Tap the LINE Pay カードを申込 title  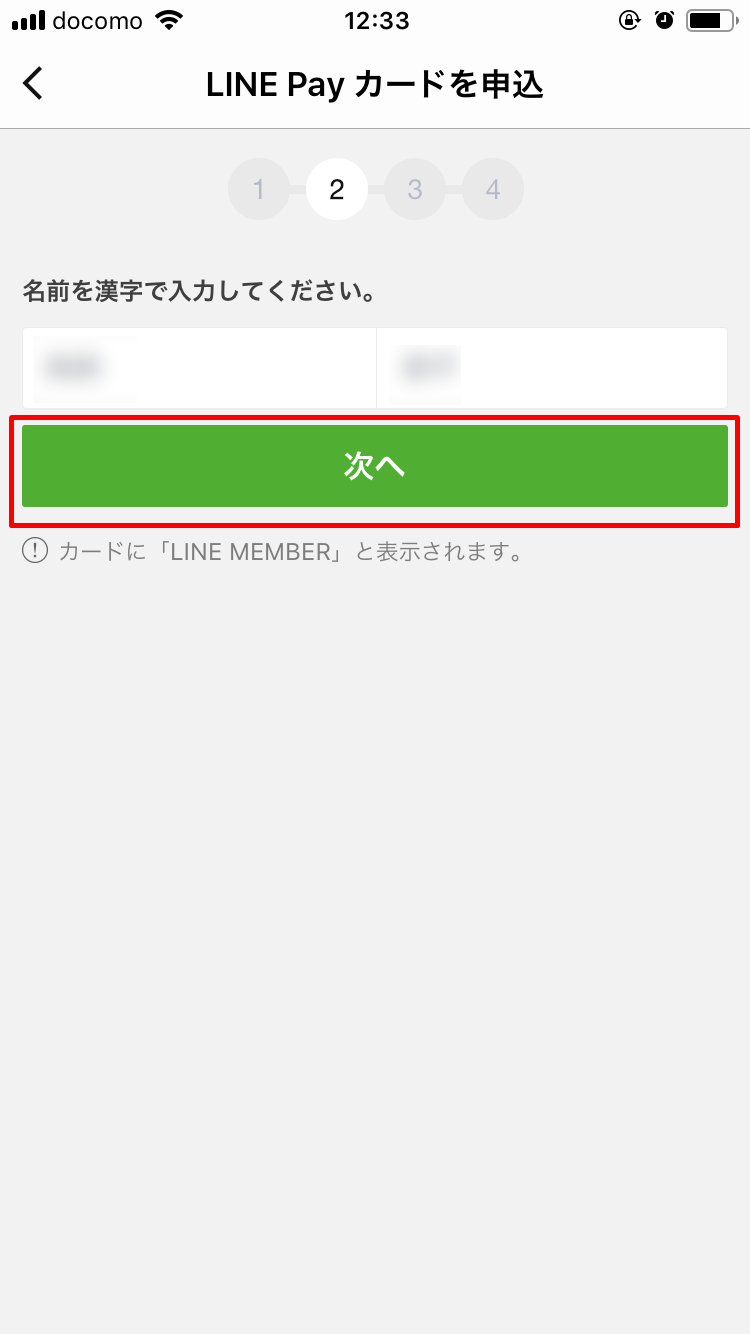375,85
